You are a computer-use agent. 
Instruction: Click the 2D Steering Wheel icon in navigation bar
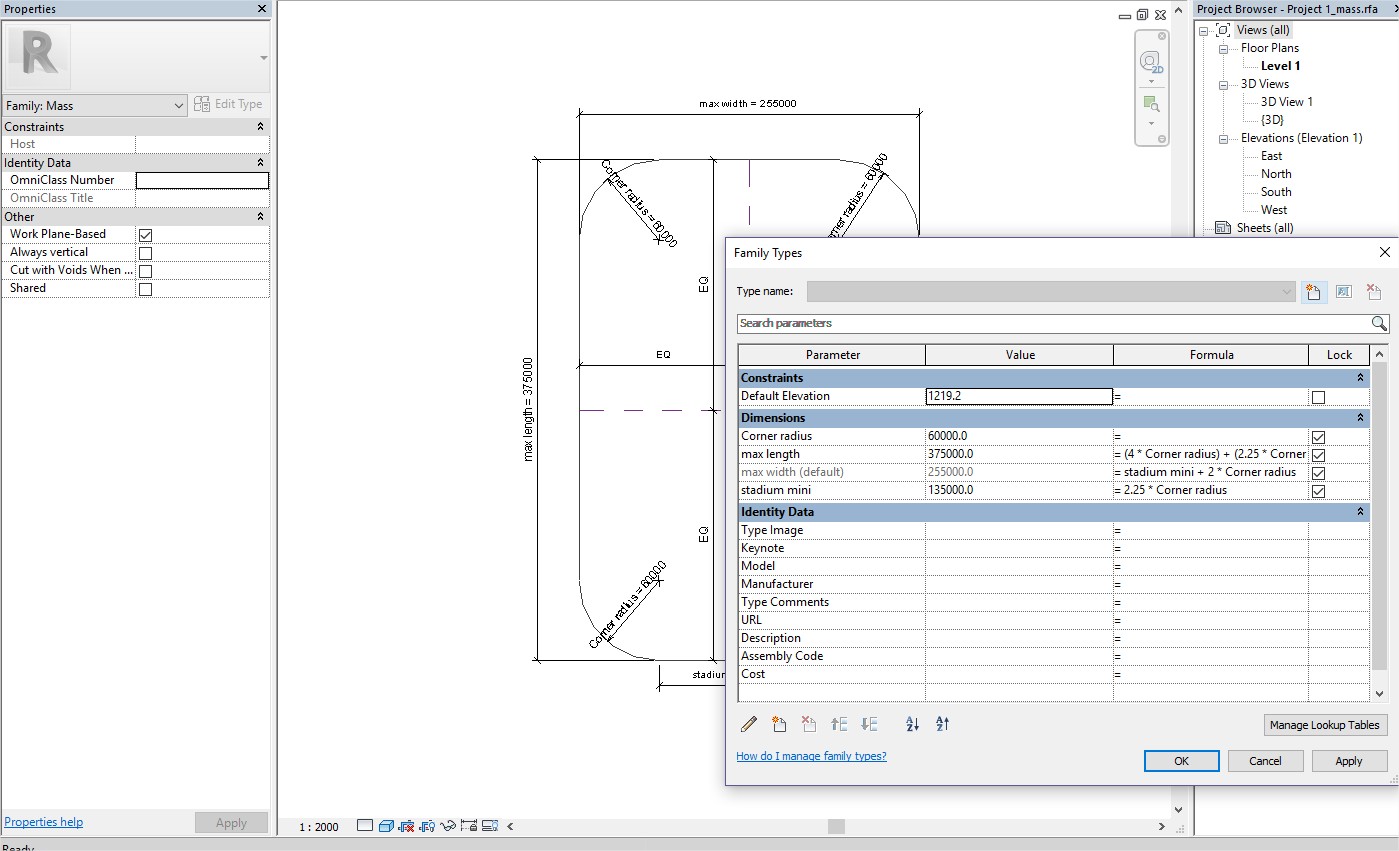tap(1151, 62)
